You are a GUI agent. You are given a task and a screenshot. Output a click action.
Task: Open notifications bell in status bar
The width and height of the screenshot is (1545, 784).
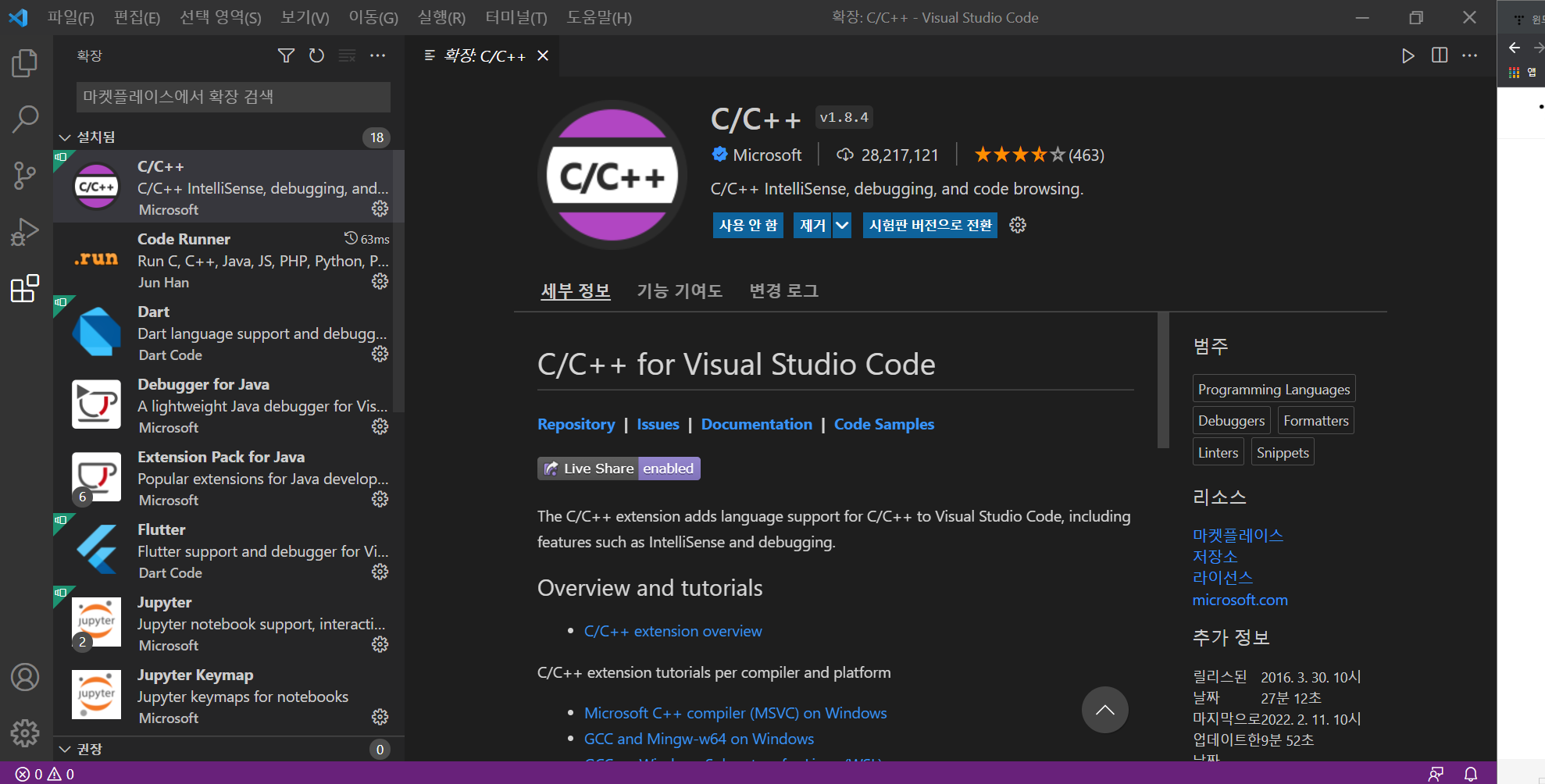pyautogui.click(x=1471, y=774)
